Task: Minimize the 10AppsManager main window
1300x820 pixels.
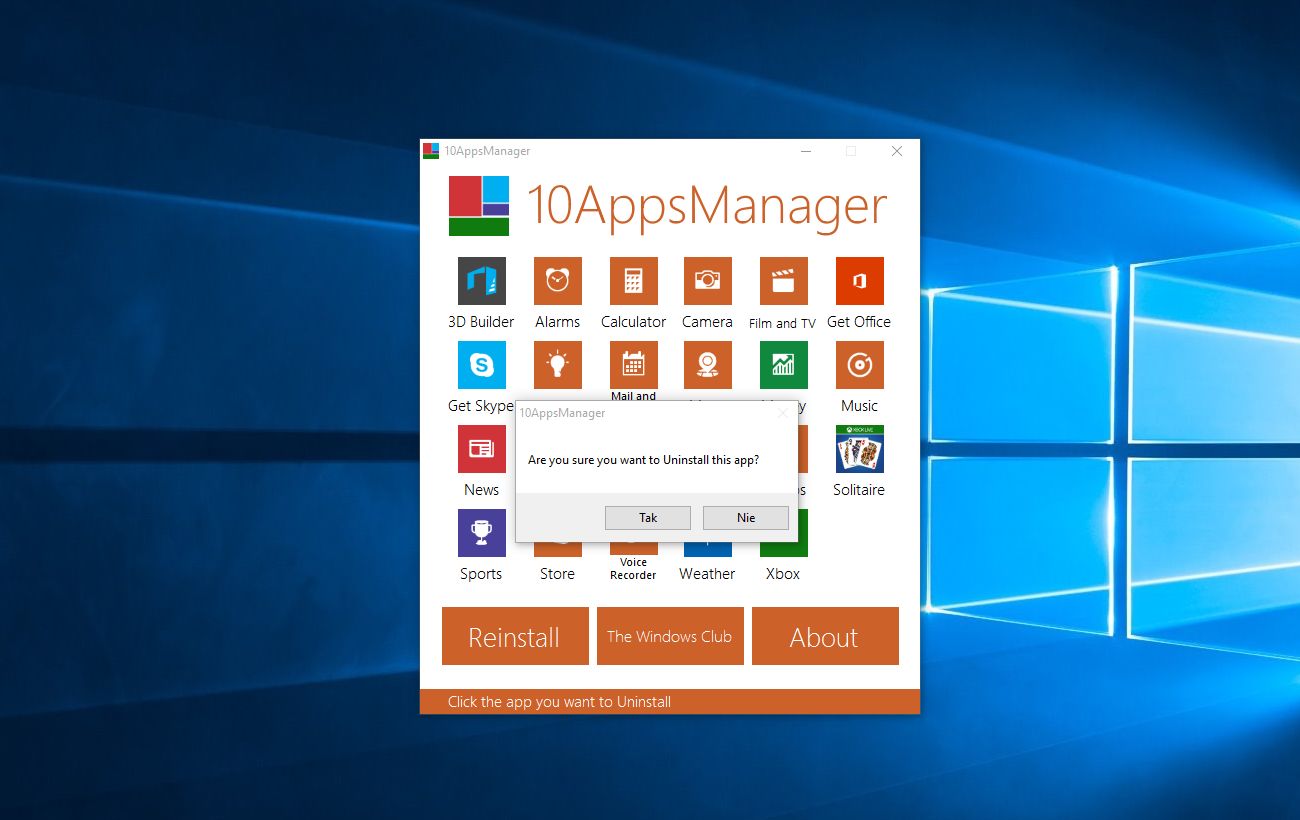Action: click(x=805, y=151)
